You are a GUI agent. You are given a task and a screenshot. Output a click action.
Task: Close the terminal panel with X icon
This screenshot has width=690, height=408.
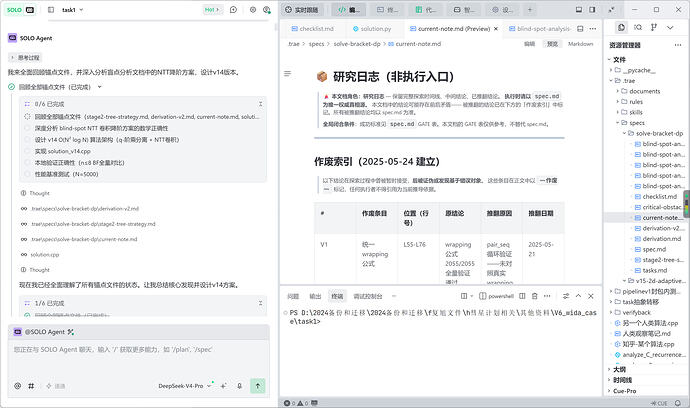point(591,296)
